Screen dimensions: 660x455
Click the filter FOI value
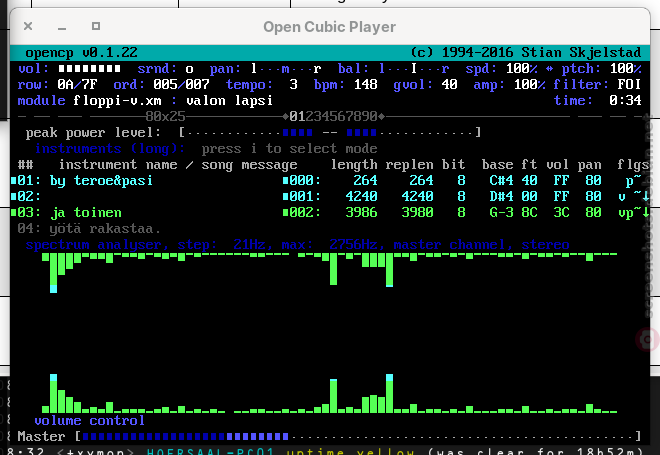coord(629,84)
